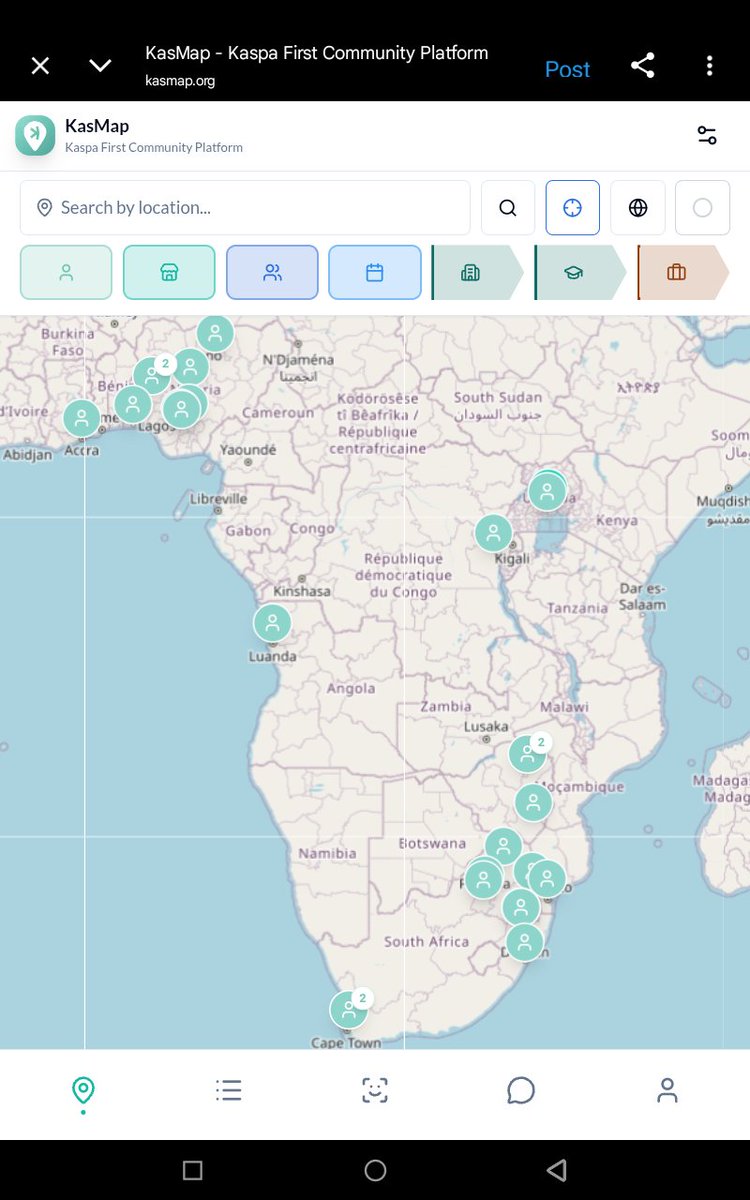Tap the Android home circle button
The height and width of the screenshot is (1200, 750).
click(x=375, y=1170)
